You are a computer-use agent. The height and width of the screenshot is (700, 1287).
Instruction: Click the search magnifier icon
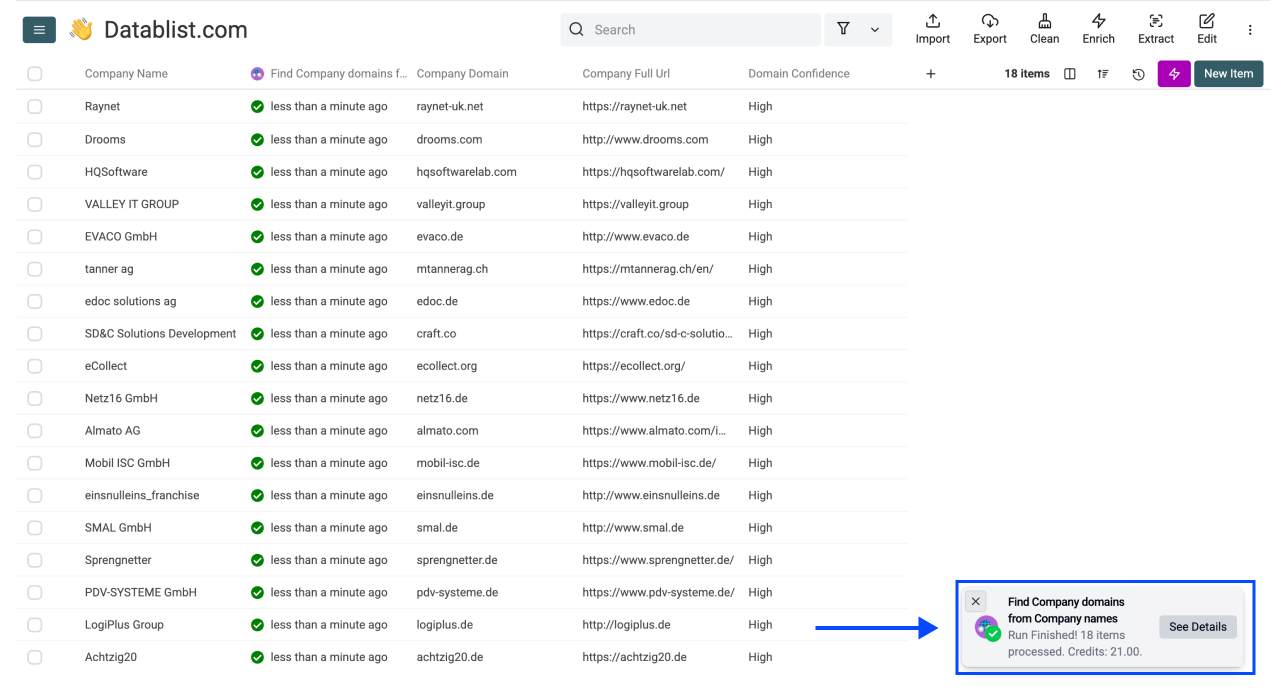pyautogui.click(x=576, y=30)
